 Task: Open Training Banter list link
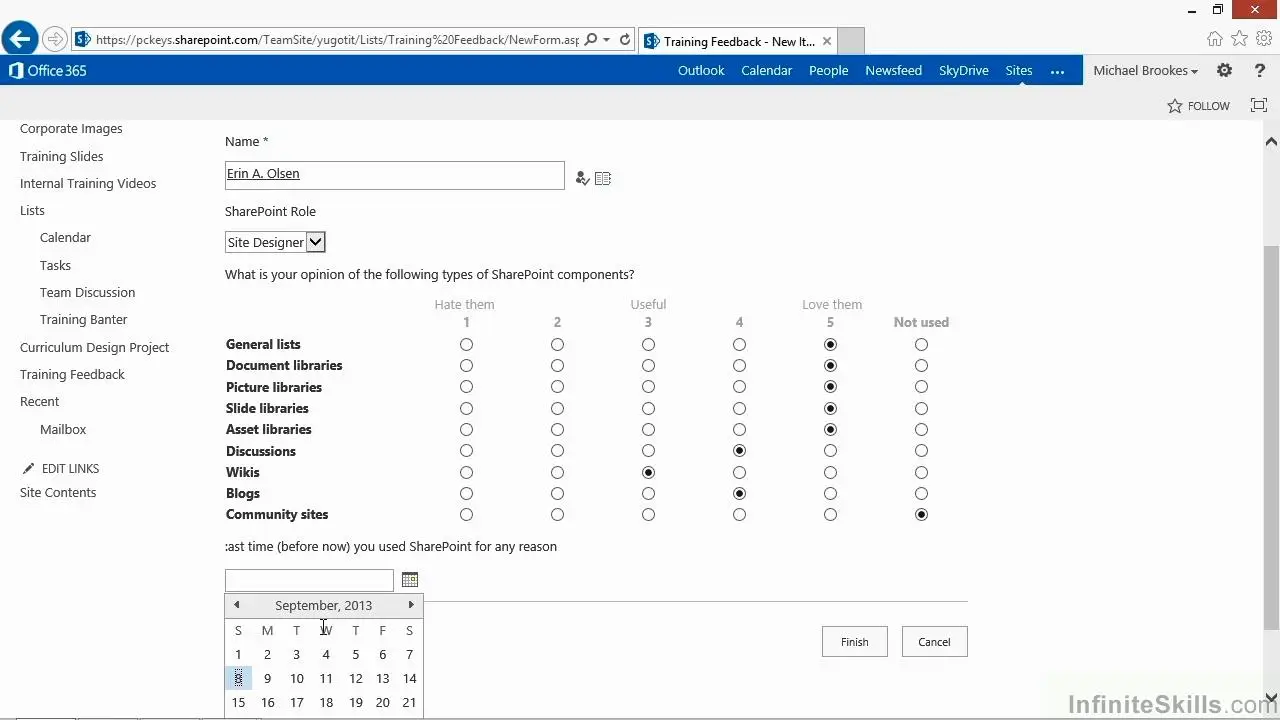tap(83, 319)
